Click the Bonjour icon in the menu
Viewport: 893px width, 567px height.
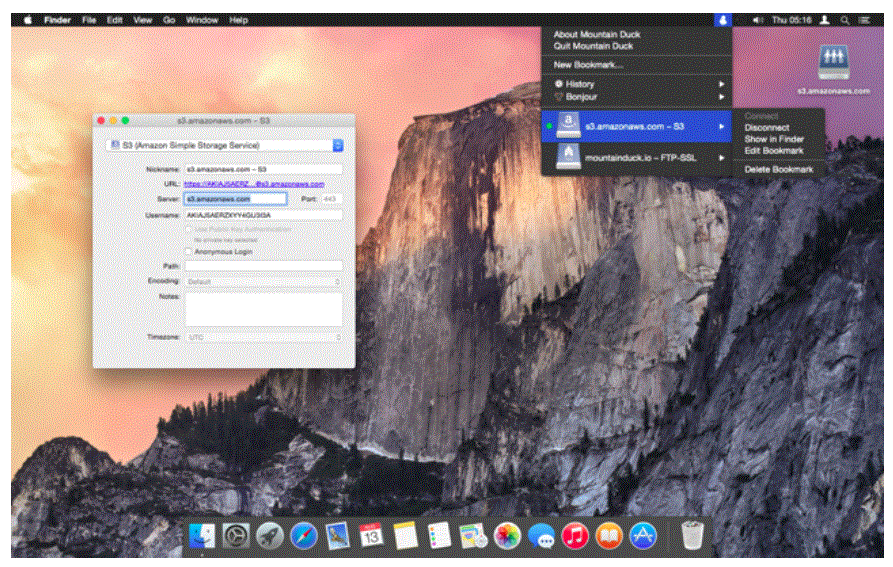pos(559,97)
